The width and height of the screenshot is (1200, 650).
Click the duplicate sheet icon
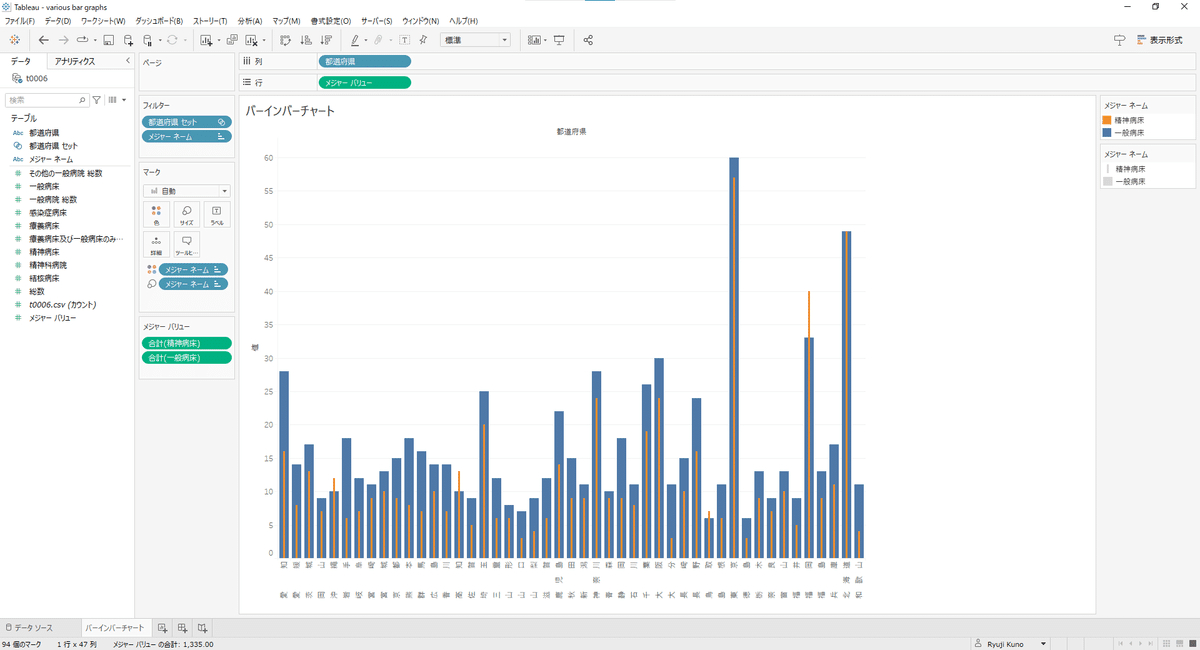232,40
